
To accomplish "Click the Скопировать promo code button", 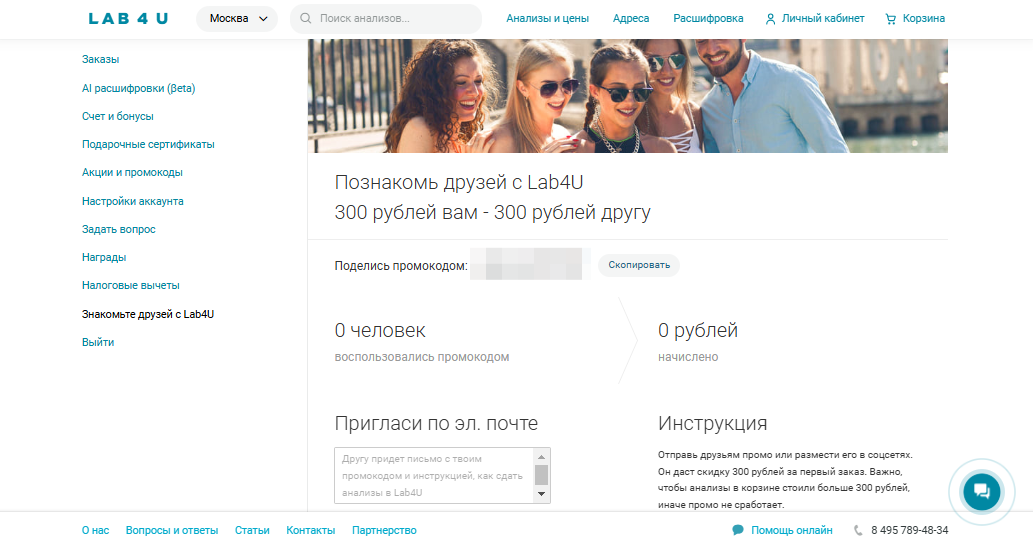I will (639, 265).
